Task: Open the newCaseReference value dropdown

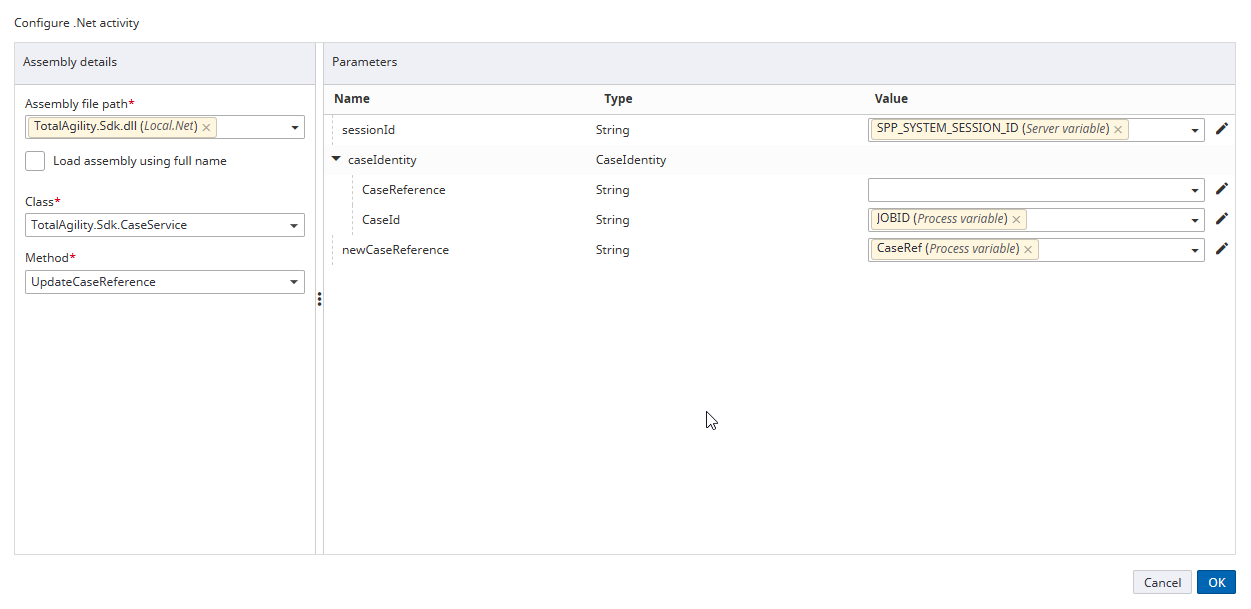Action: pyautogui.click(x=1193, y=249)
